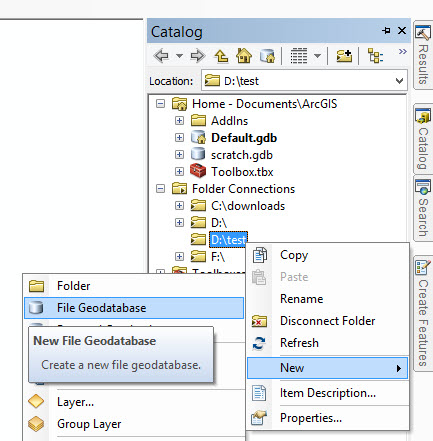Choose Disconnect Folder in context menu
Viewport: 433px width, 441px height.
[x=328, y=321]
